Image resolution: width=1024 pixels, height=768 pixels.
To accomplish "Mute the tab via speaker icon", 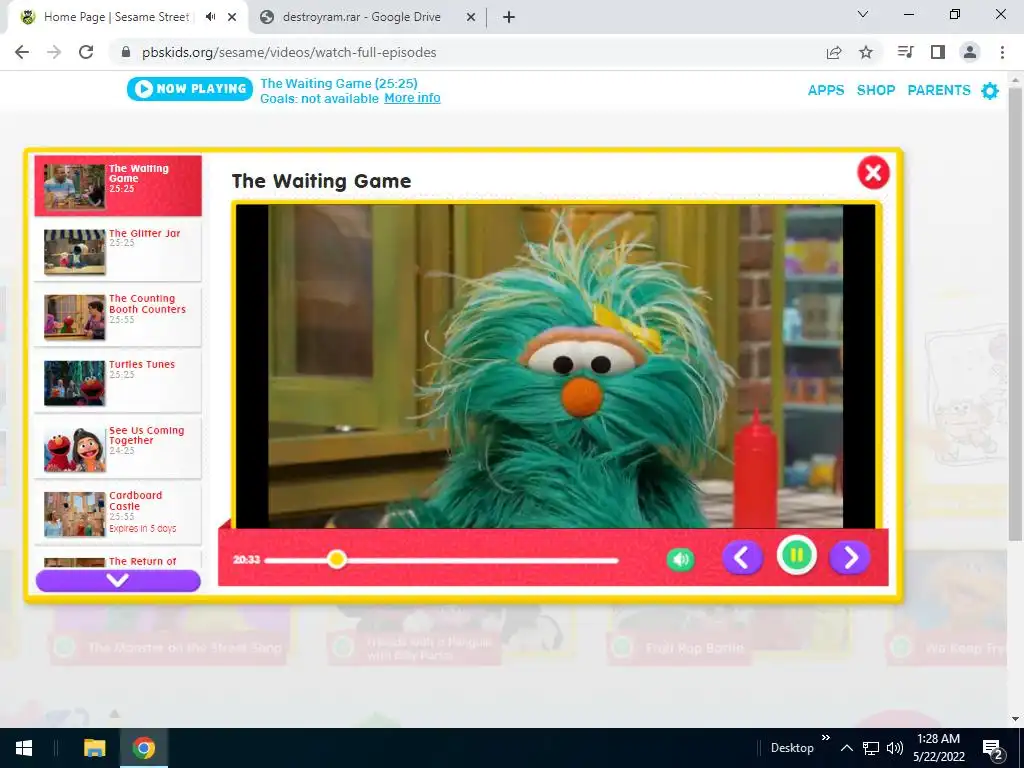I will tap(210, 17).
